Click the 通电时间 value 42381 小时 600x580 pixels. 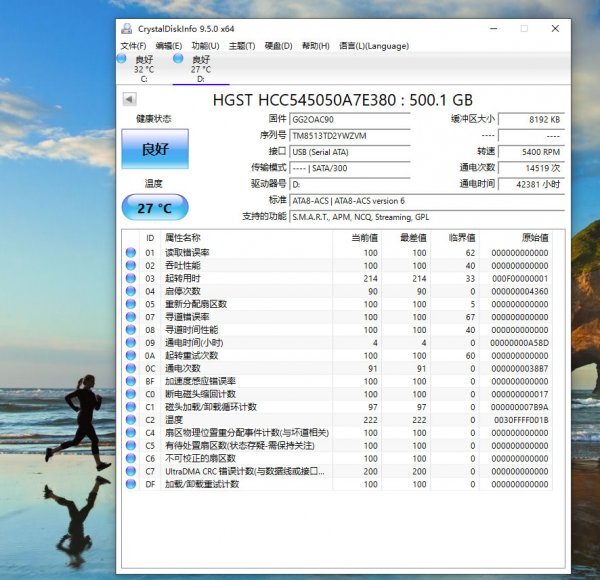point(532,184)
